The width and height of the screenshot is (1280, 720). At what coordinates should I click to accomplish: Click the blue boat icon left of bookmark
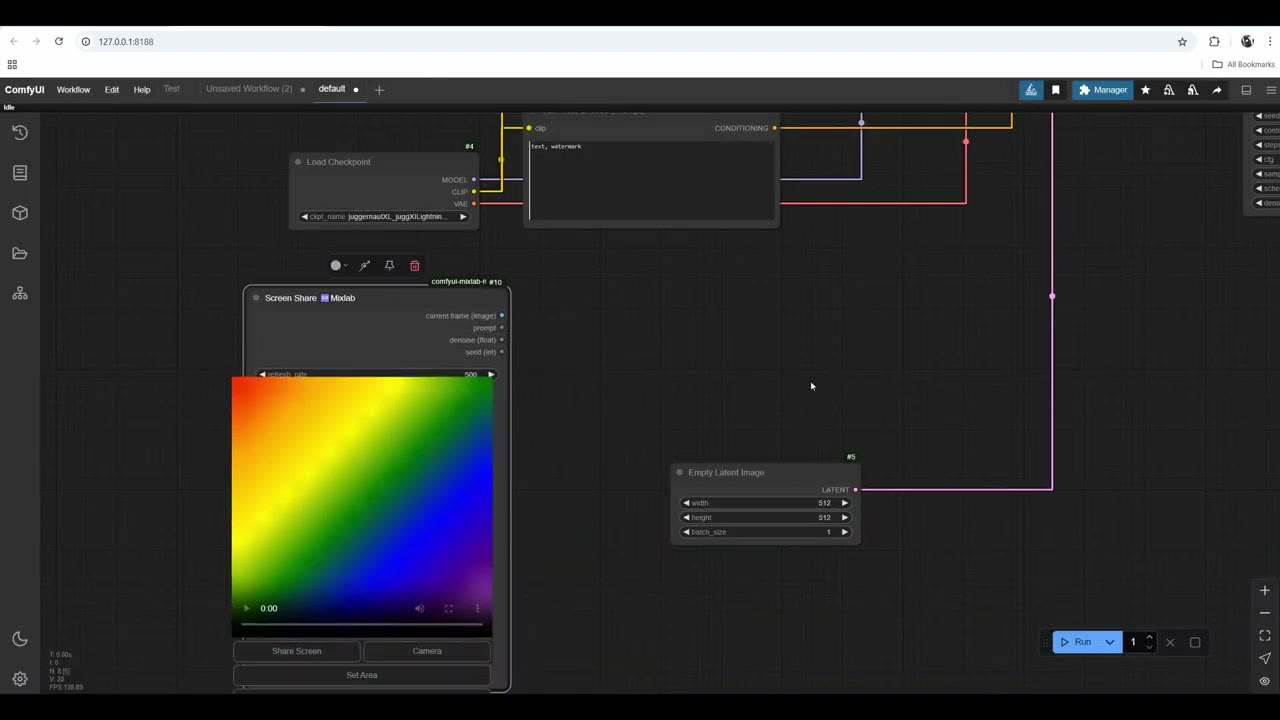point(1031,90)
